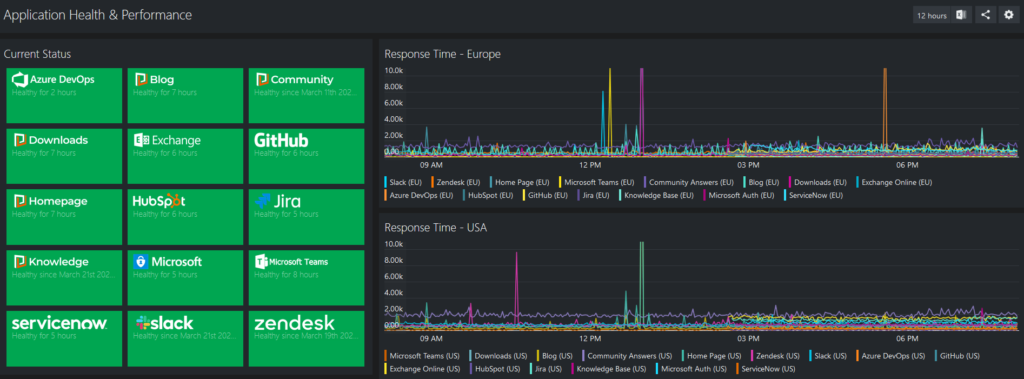The width and height of the screenshot is (1024, 379).
Task: Toggle HubSpot (US) legend series
Action: click(x=495, y=369)
